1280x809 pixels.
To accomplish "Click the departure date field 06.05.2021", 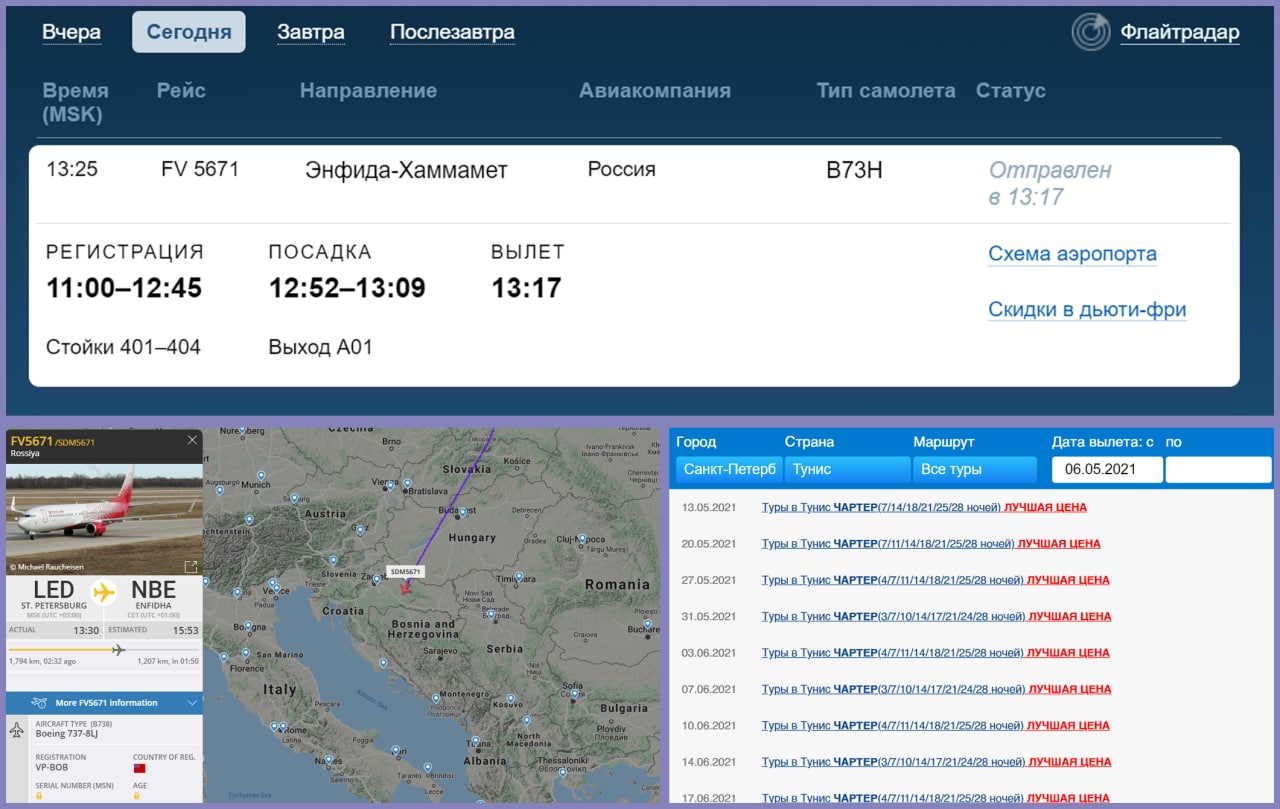I will pyautogui.click(x=1107, y=470).
